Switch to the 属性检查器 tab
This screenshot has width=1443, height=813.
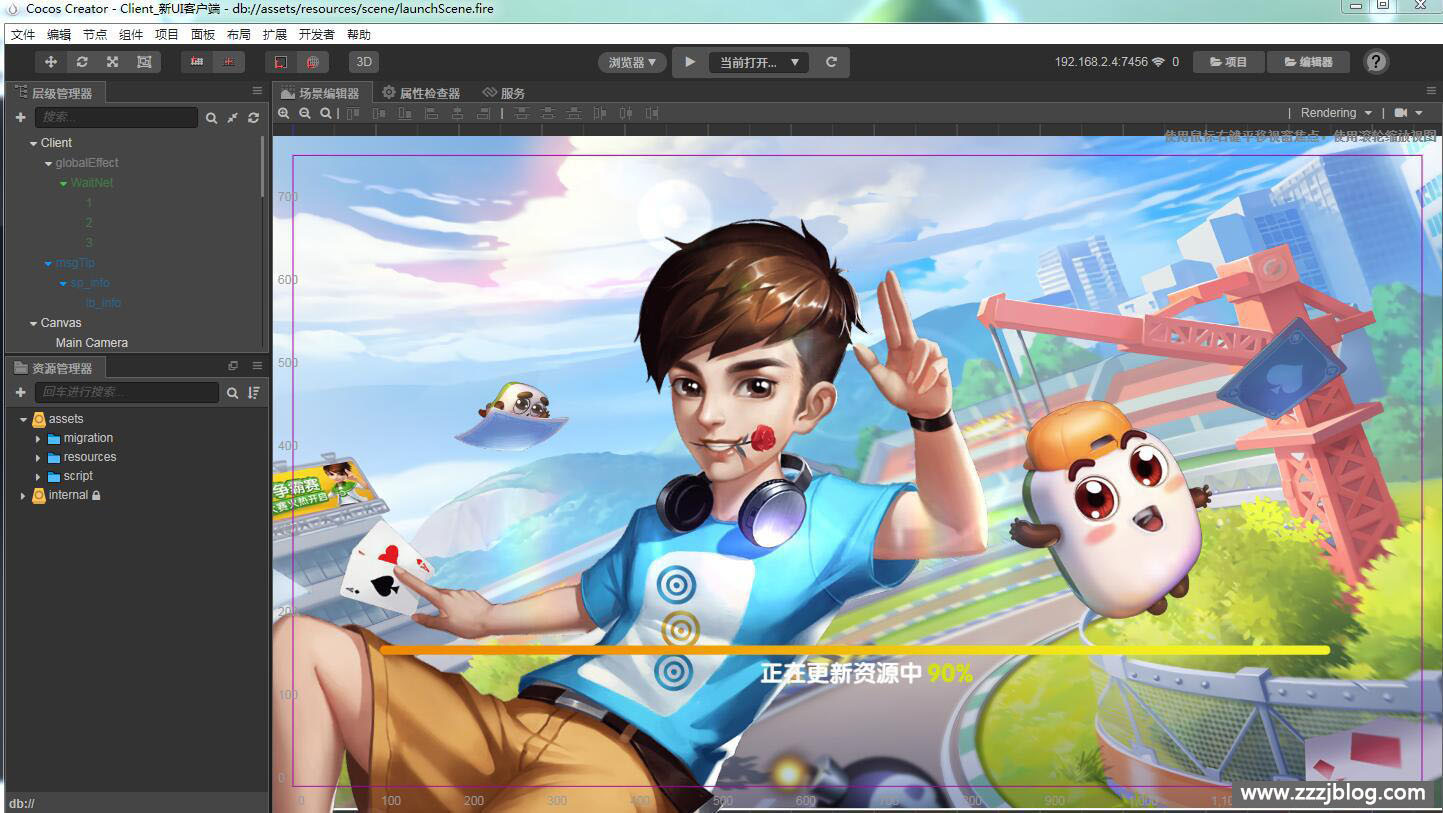click(421, 93)
